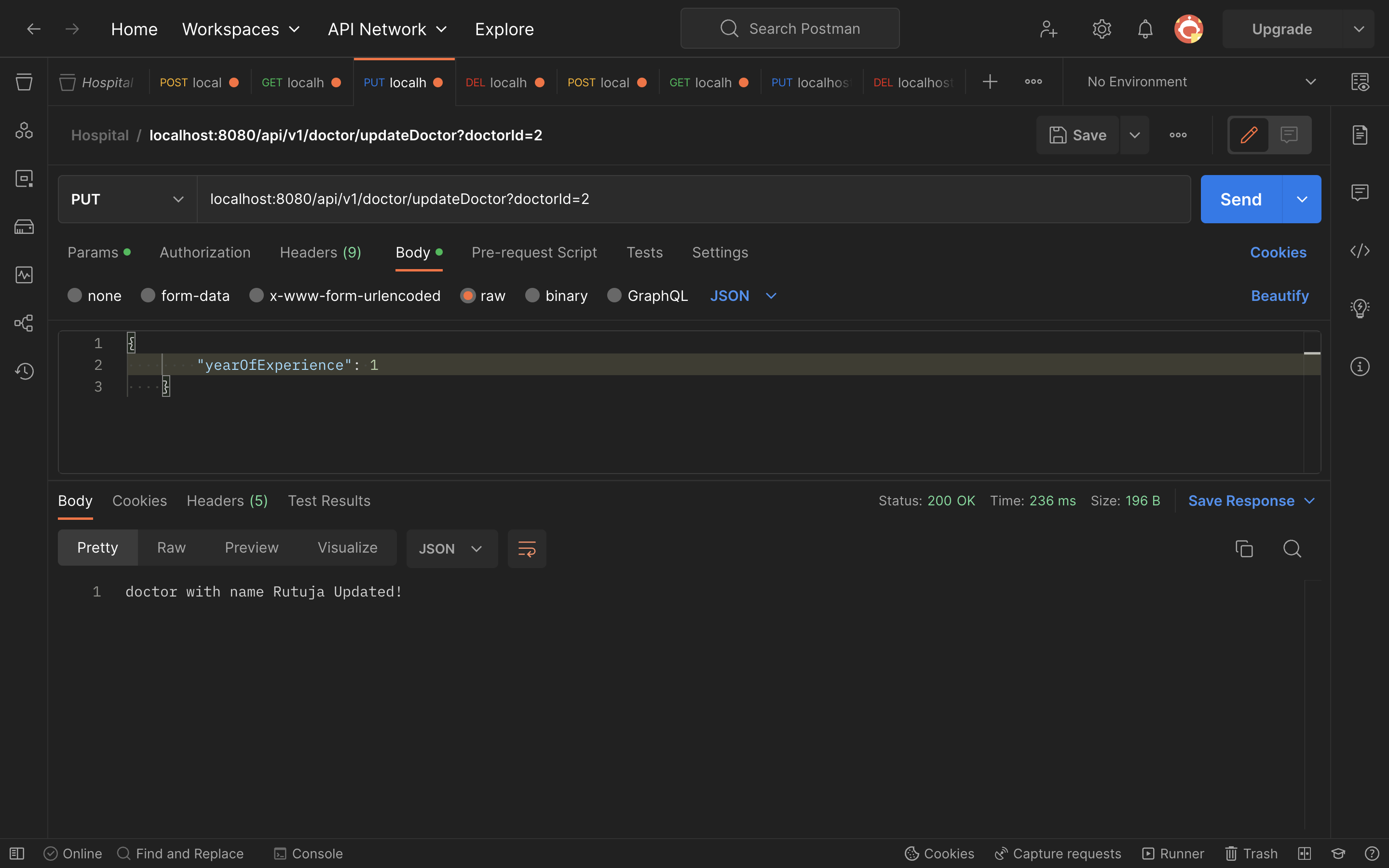
Task: Click the Save button
Action: pos(1077,135)
